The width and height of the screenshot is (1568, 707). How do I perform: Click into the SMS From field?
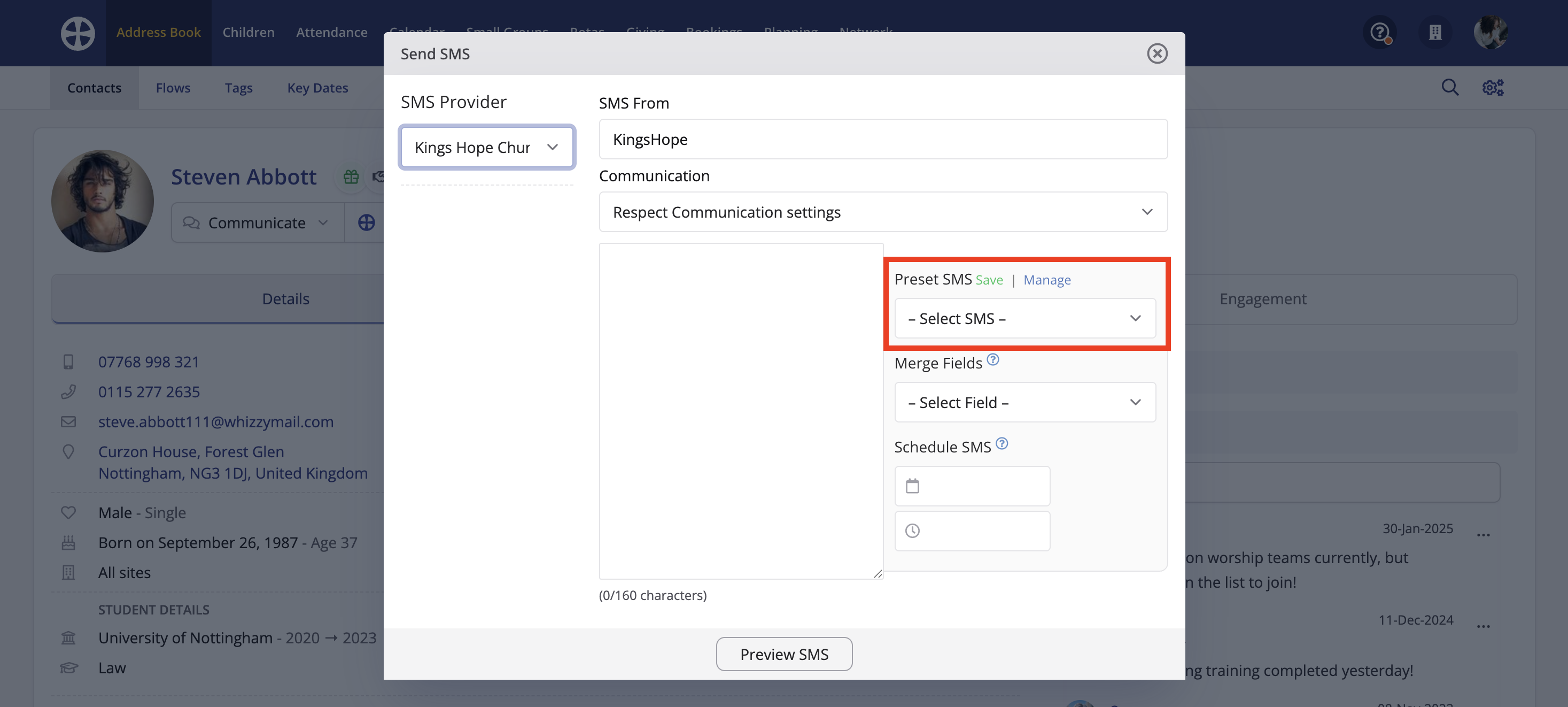tap(883, 140)
